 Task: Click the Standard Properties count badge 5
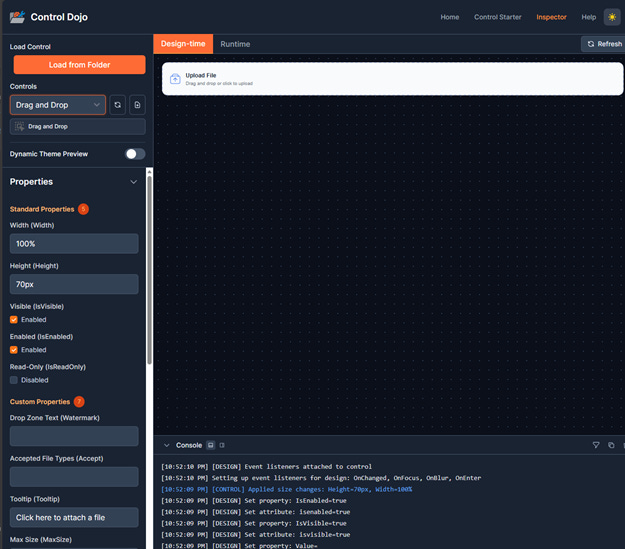[83, 209]
